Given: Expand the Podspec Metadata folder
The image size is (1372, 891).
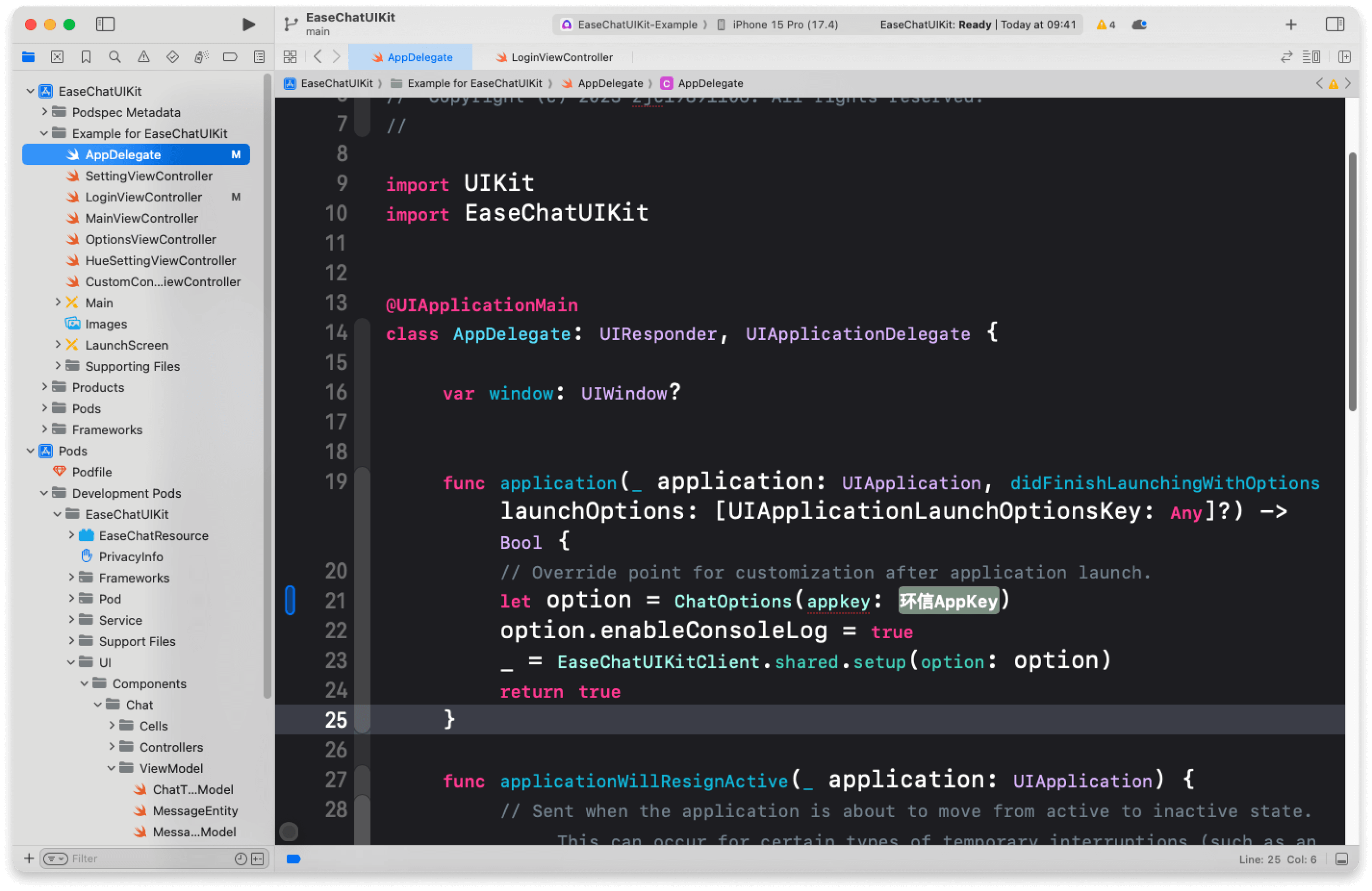Looking at the screenshot, I should click(x=44, y=112).
